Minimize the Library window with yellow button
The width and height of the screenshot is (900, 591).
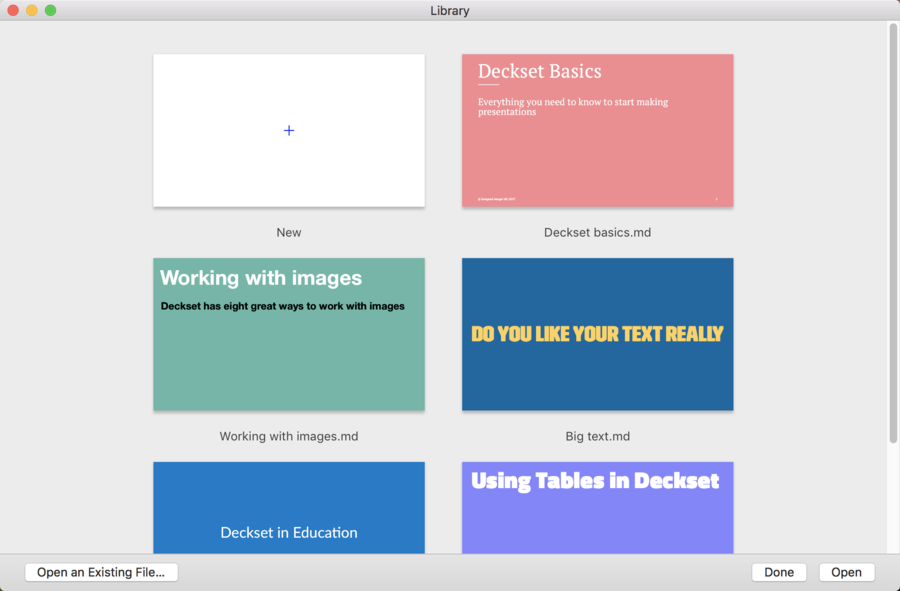pos(32,10)
